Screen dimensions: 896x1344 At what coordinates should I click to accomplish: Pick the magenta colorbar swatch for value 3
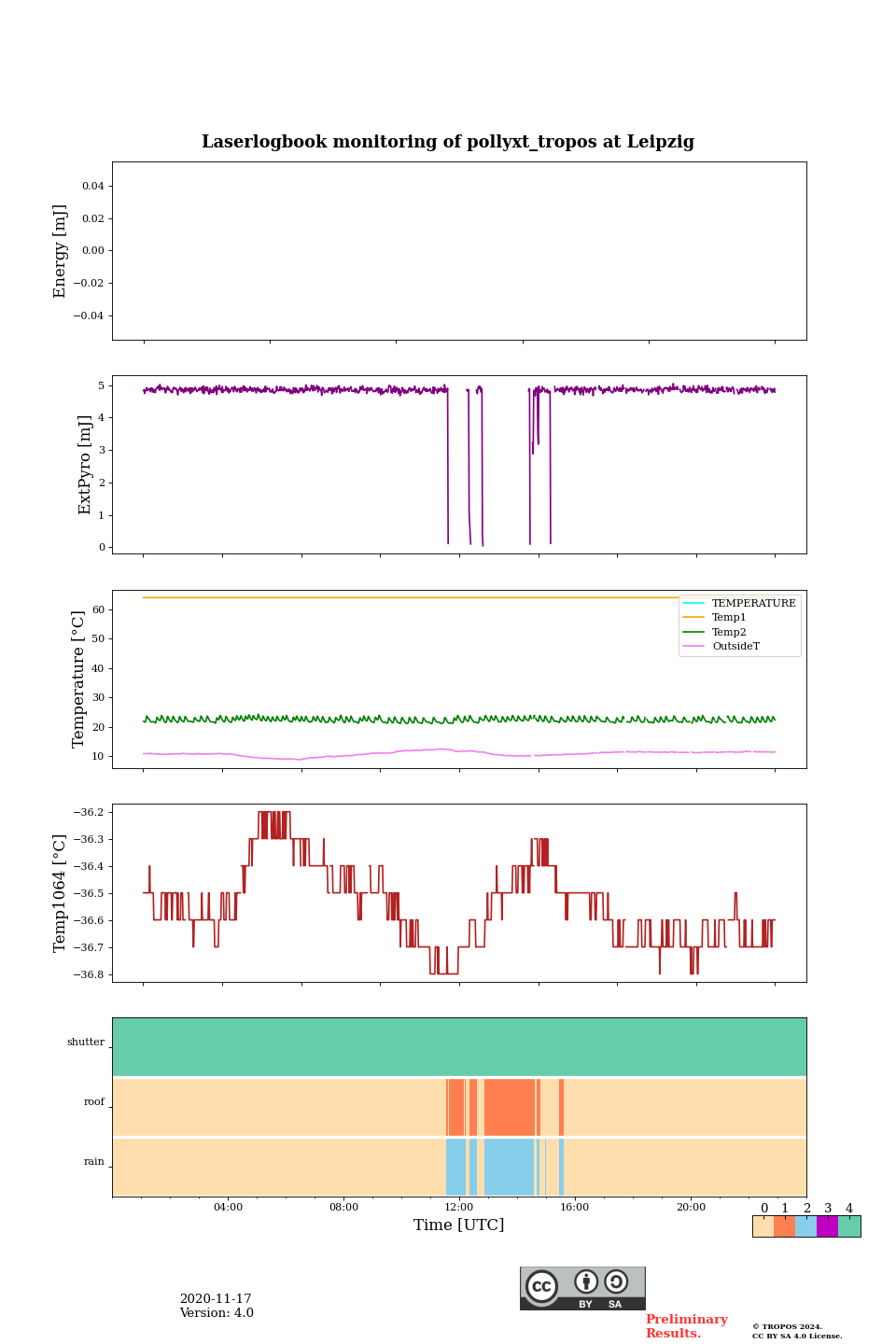tap(827, 1226)
